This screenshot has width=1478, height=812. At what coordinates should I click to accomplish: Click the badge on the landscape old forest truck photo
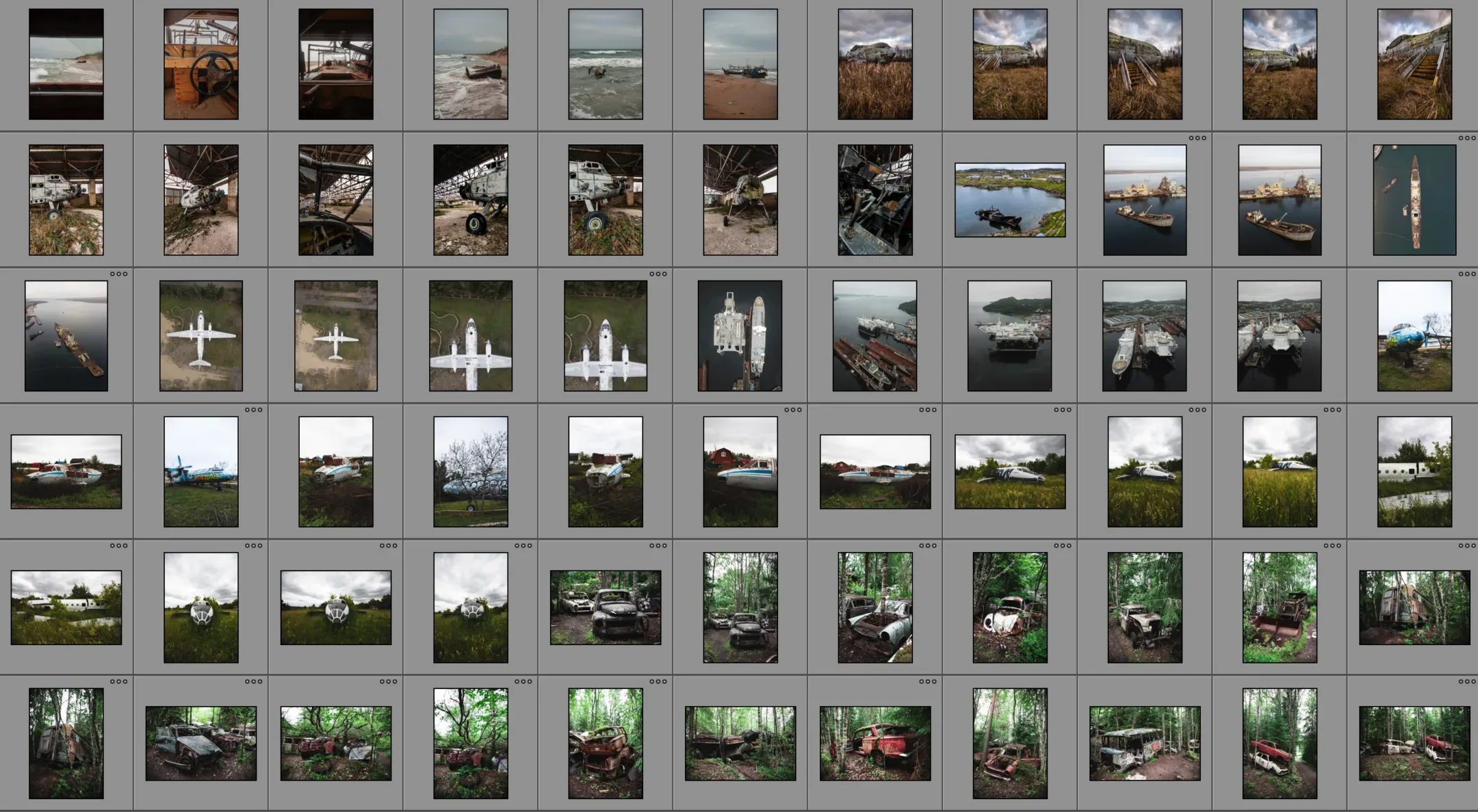658,546
